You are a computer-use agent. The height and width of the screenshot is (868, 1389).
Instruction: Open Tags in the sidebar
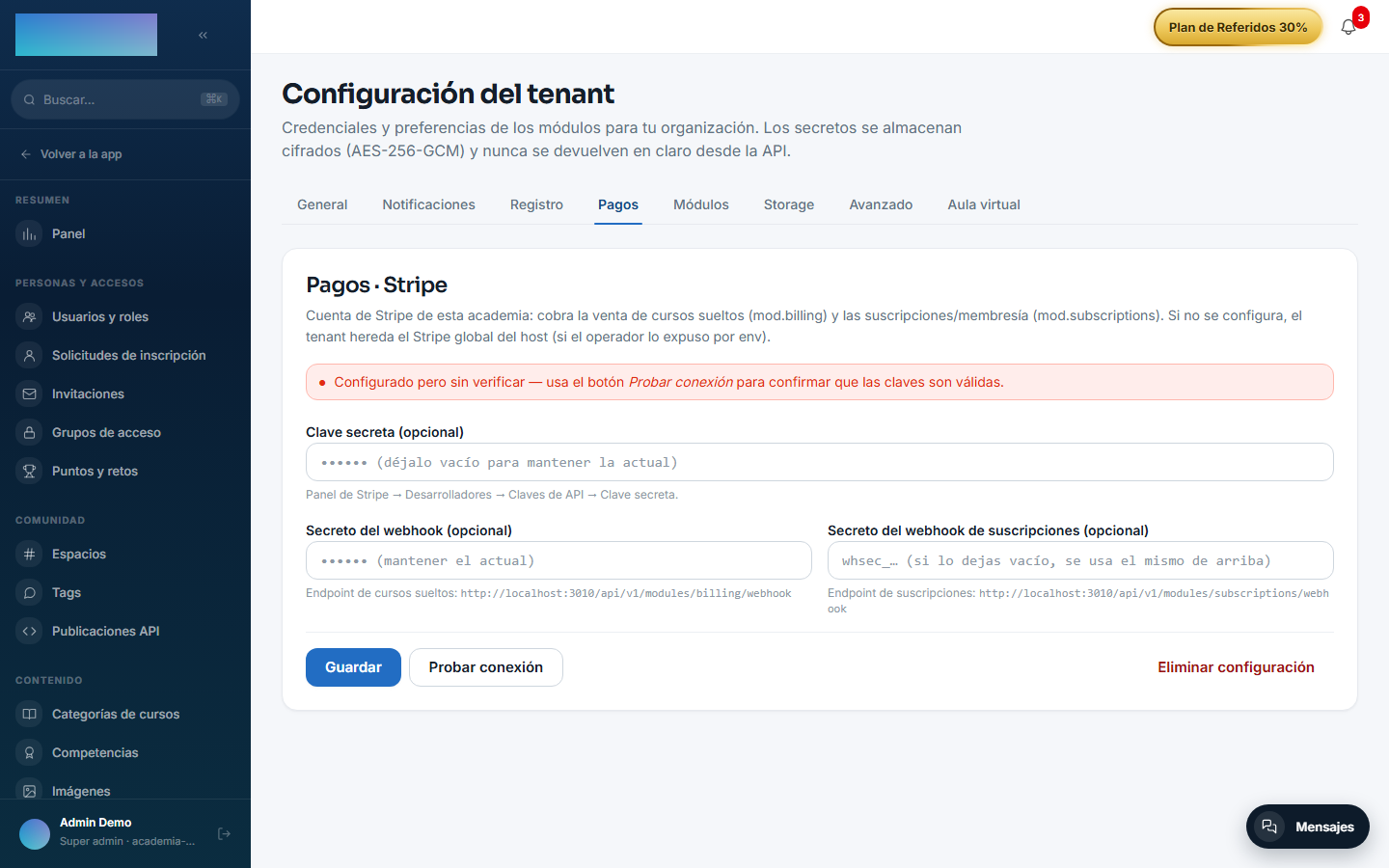pos(125,593)
